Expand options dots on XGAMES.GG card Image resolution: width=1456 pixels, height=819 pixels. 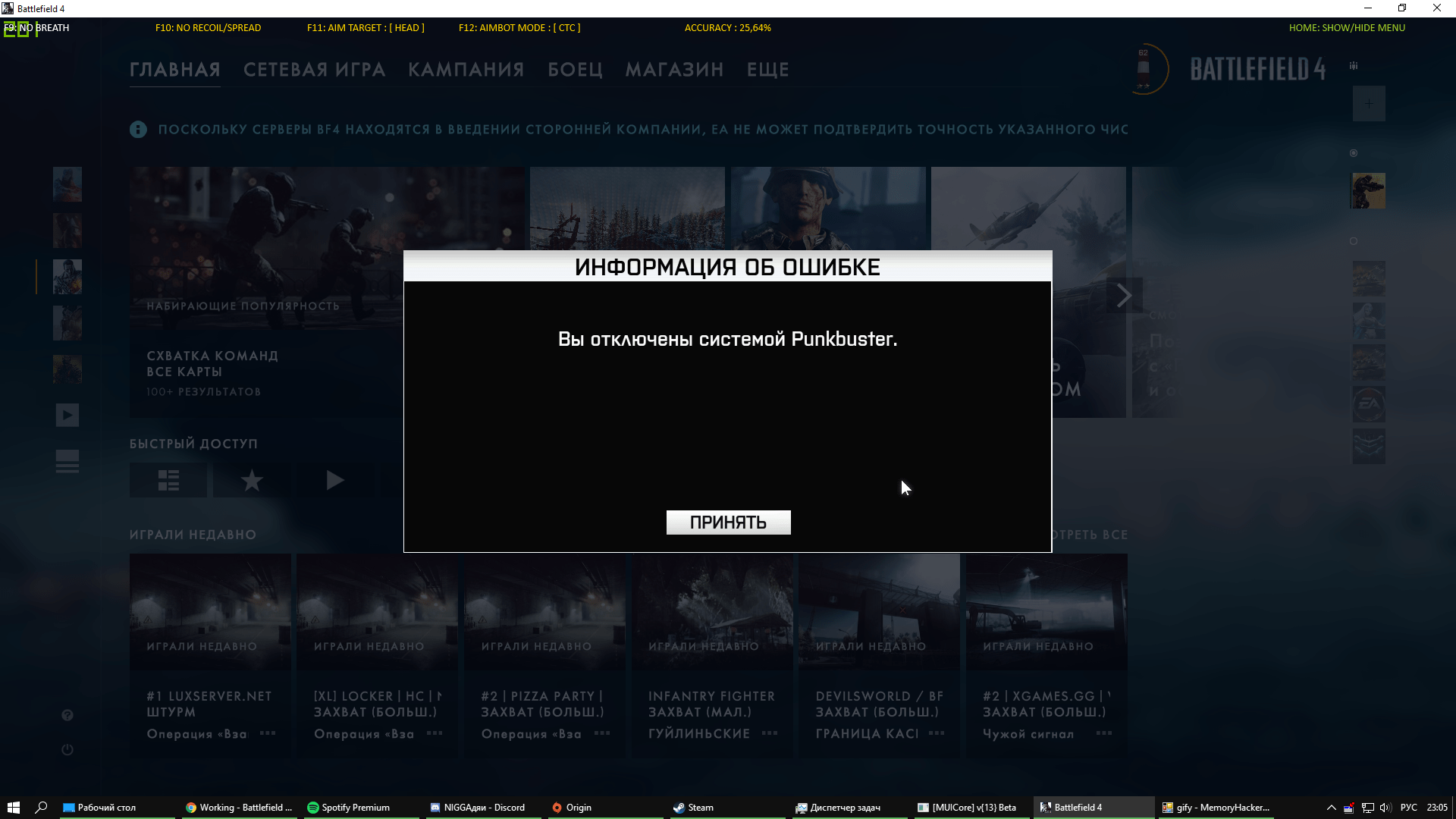coord(1104,733)
